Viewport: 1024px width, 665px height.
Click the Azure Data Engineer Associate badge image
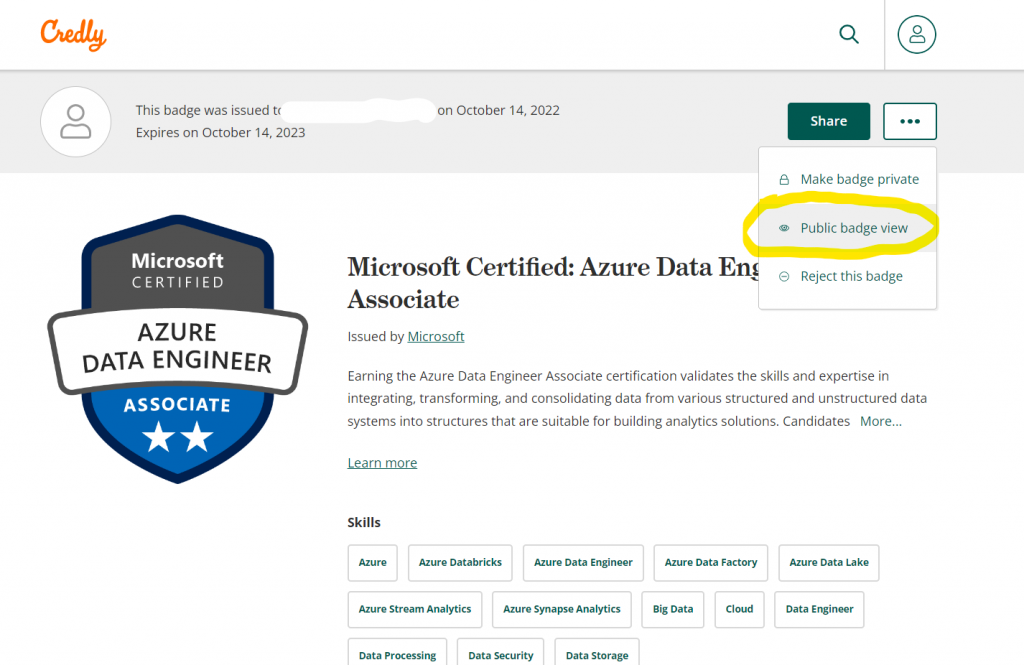coord(178,349)
